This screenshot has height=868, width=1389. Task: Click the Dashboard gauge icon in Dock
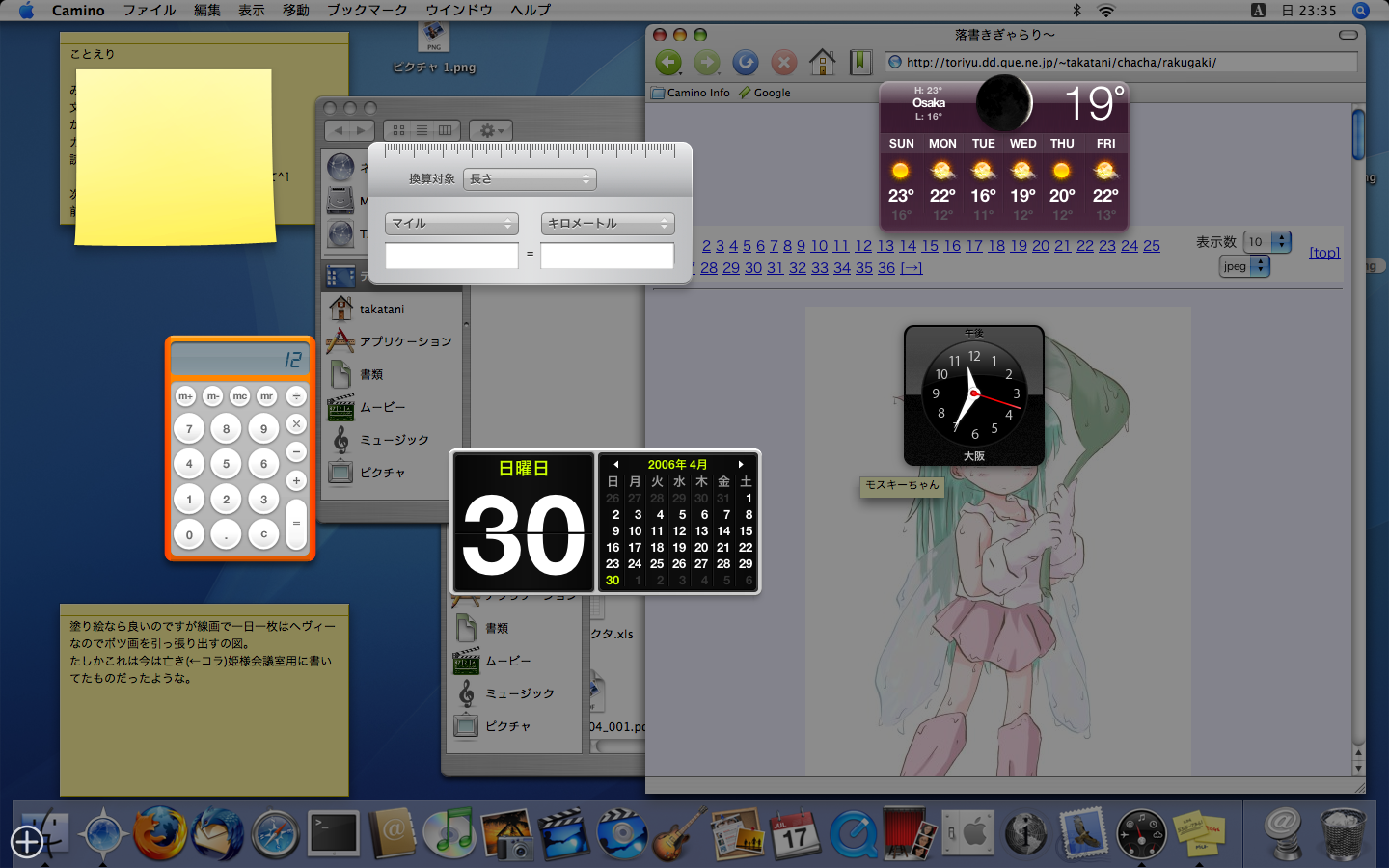[x=1141, y=833]
